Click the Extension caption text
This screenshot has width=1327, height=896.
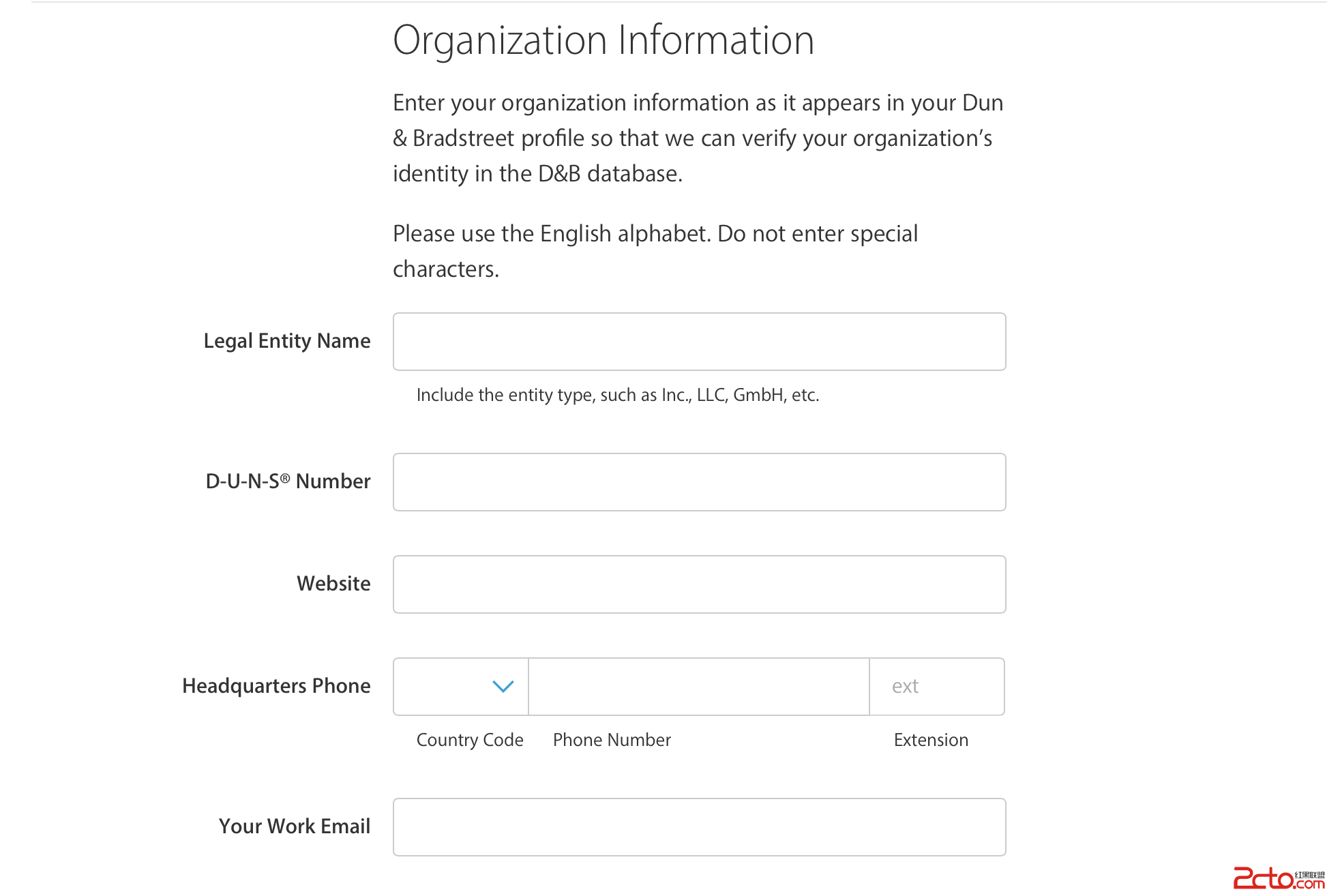pyautogui.click(x=931, y=741)
